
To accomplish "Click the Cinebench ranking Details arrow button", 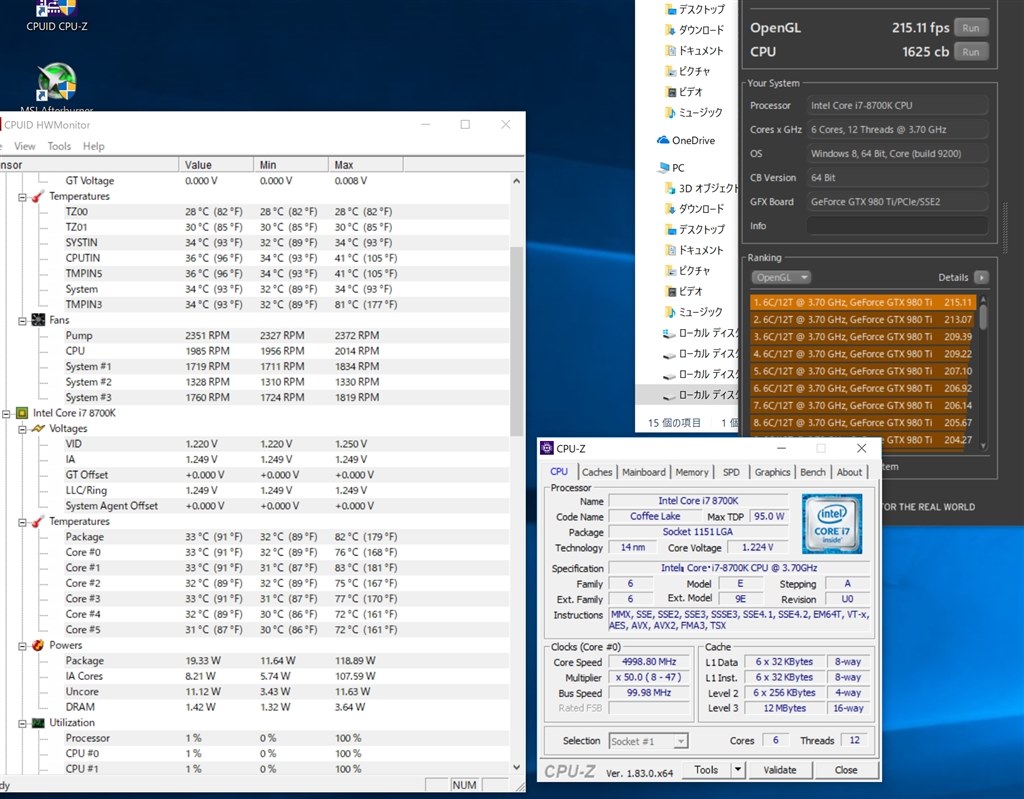I will (x=981, y=277).
